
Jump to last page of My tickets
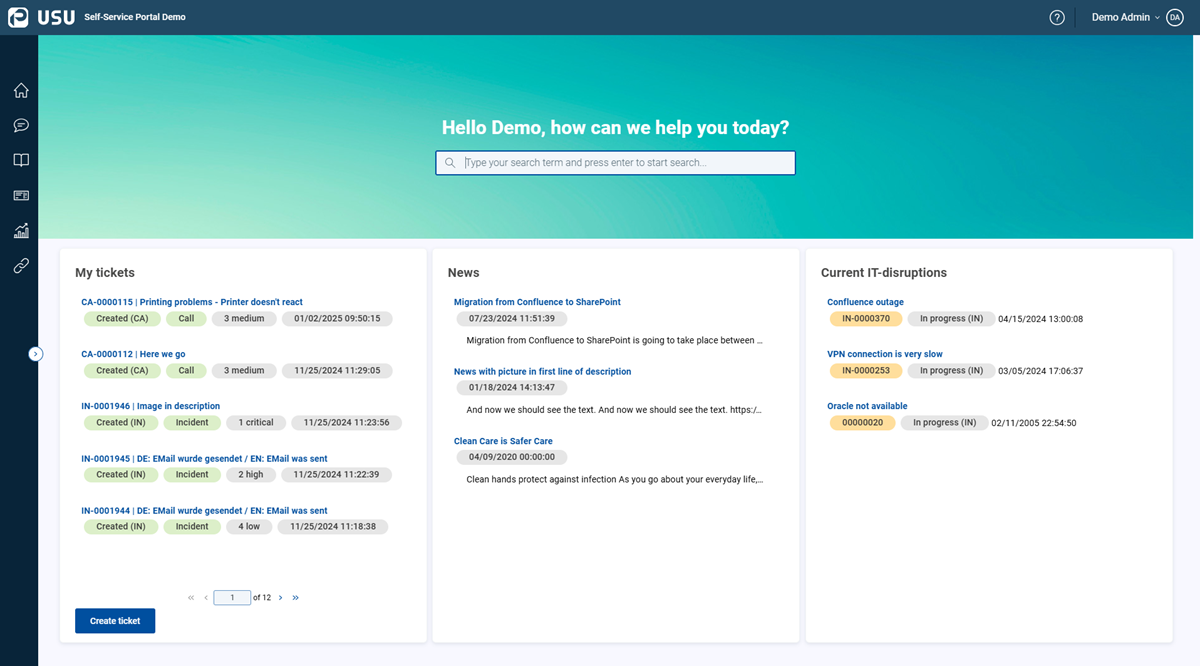click(296, 598)
